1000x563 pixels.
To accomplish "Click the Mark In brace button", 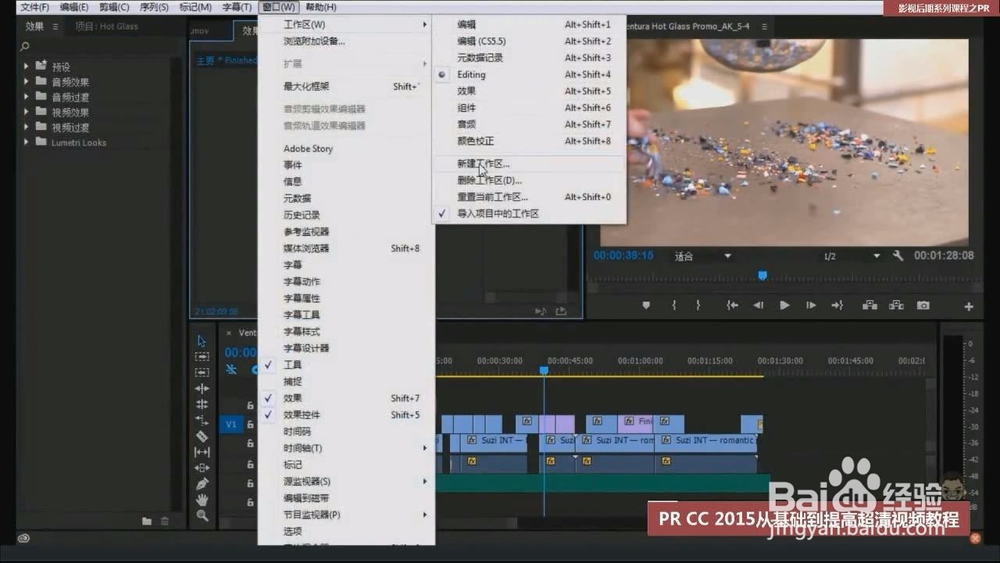I will coord(673,306).
